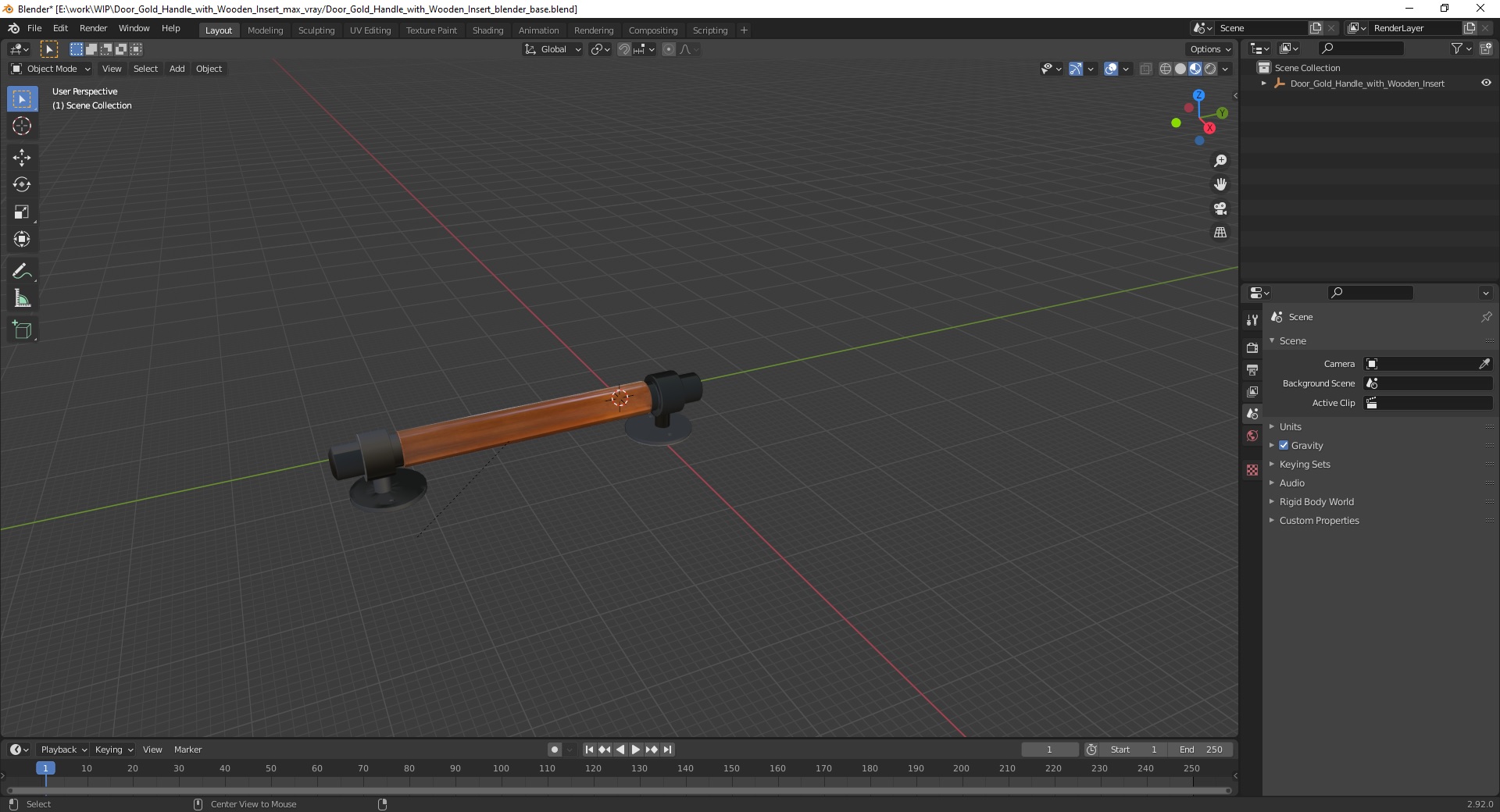The height and width of the screenshot is (812, 1500).
Task: Click the timeline playhead at frame 1
Action: coord(45,768)
